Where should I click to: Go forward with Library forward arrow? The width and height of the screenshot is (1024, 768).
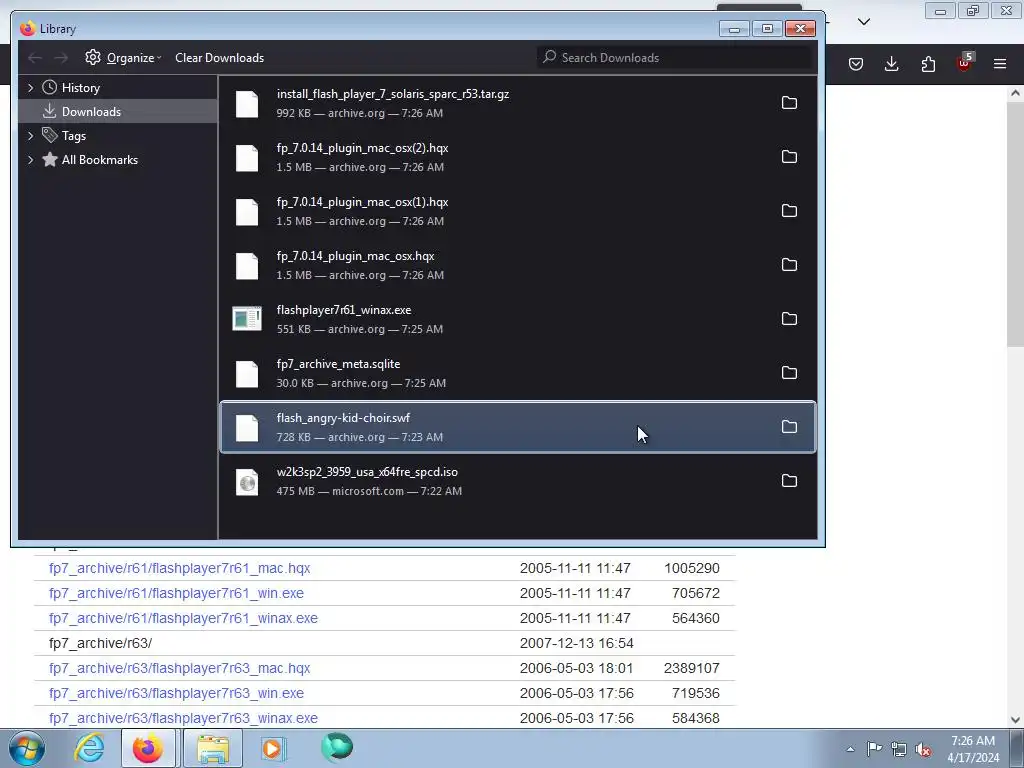pos(61,58)
